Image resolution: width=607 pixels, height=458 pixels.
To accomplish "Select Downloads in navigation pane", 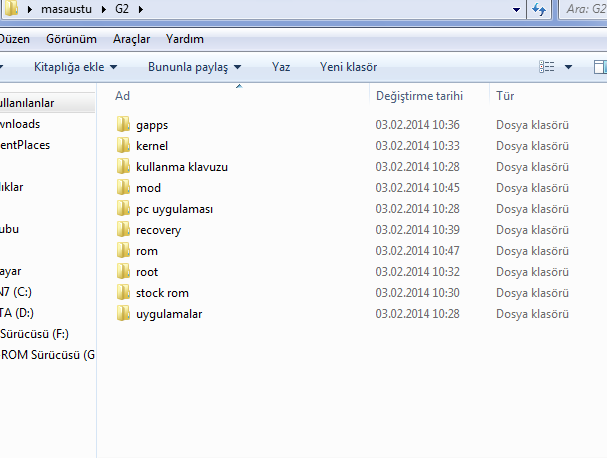I will point(20,124).
